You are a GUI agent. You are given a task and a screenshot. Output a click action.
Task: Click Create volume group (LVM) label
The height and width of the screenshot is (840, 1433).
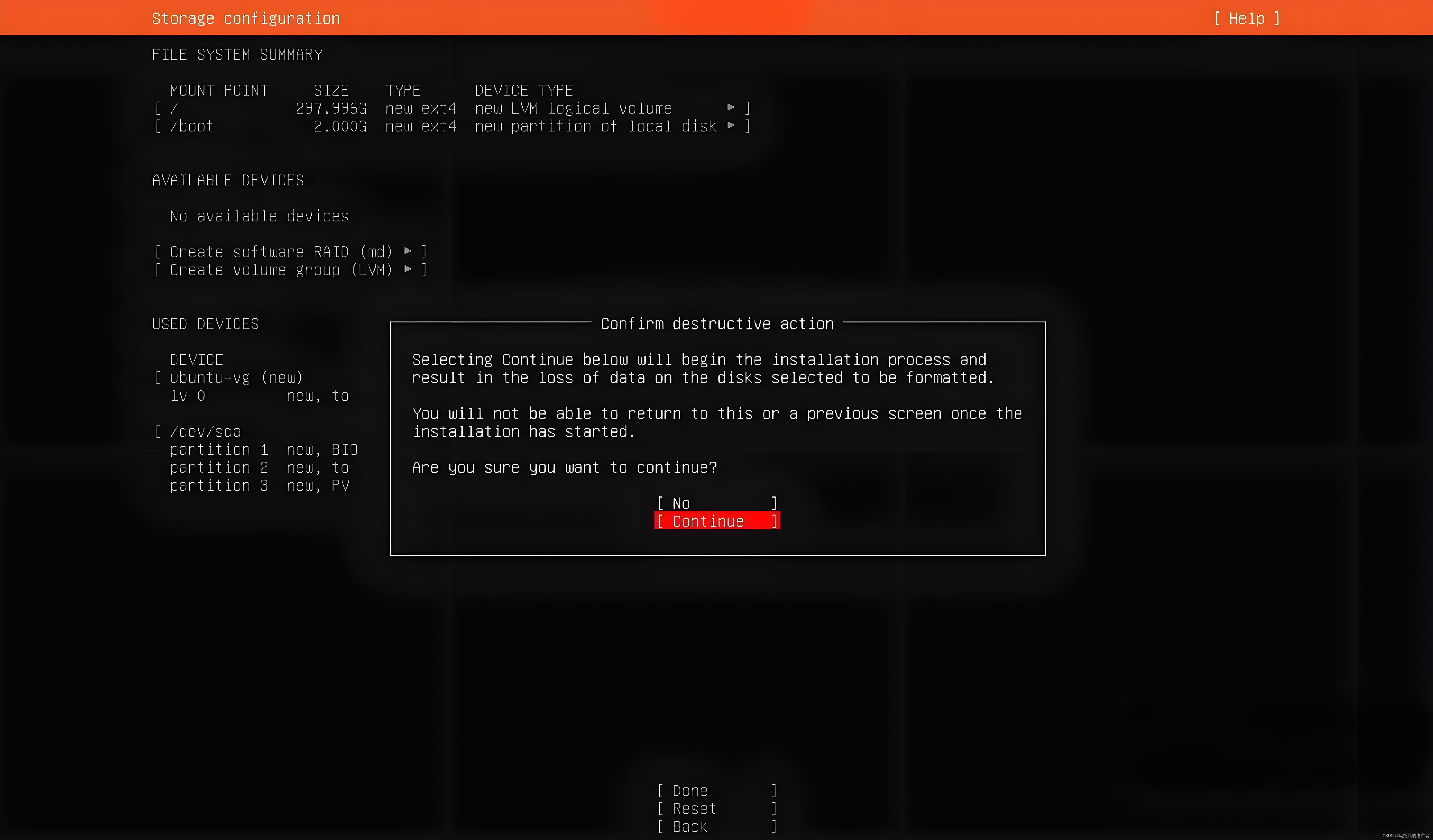click(281, 270)
